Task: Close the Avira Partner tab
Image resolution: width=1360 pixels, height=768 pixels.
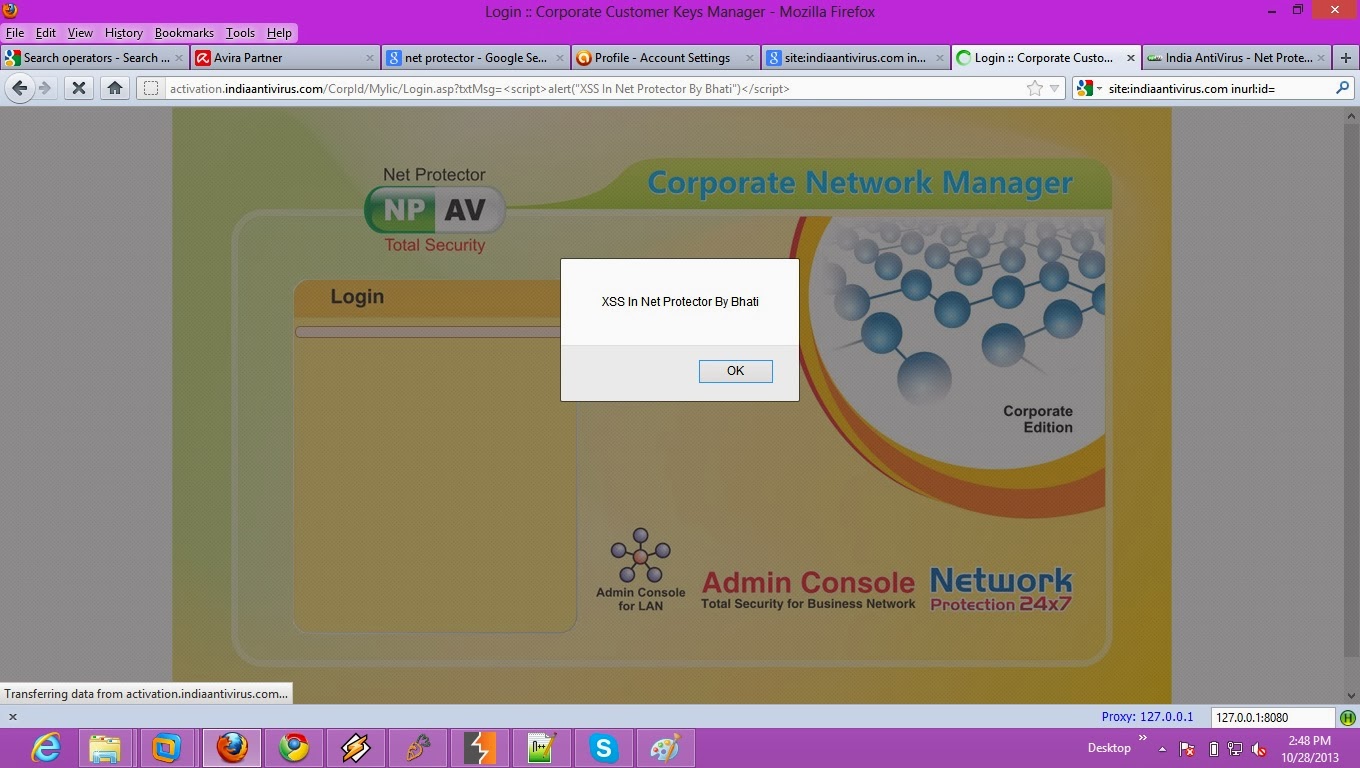Action: 369,58
